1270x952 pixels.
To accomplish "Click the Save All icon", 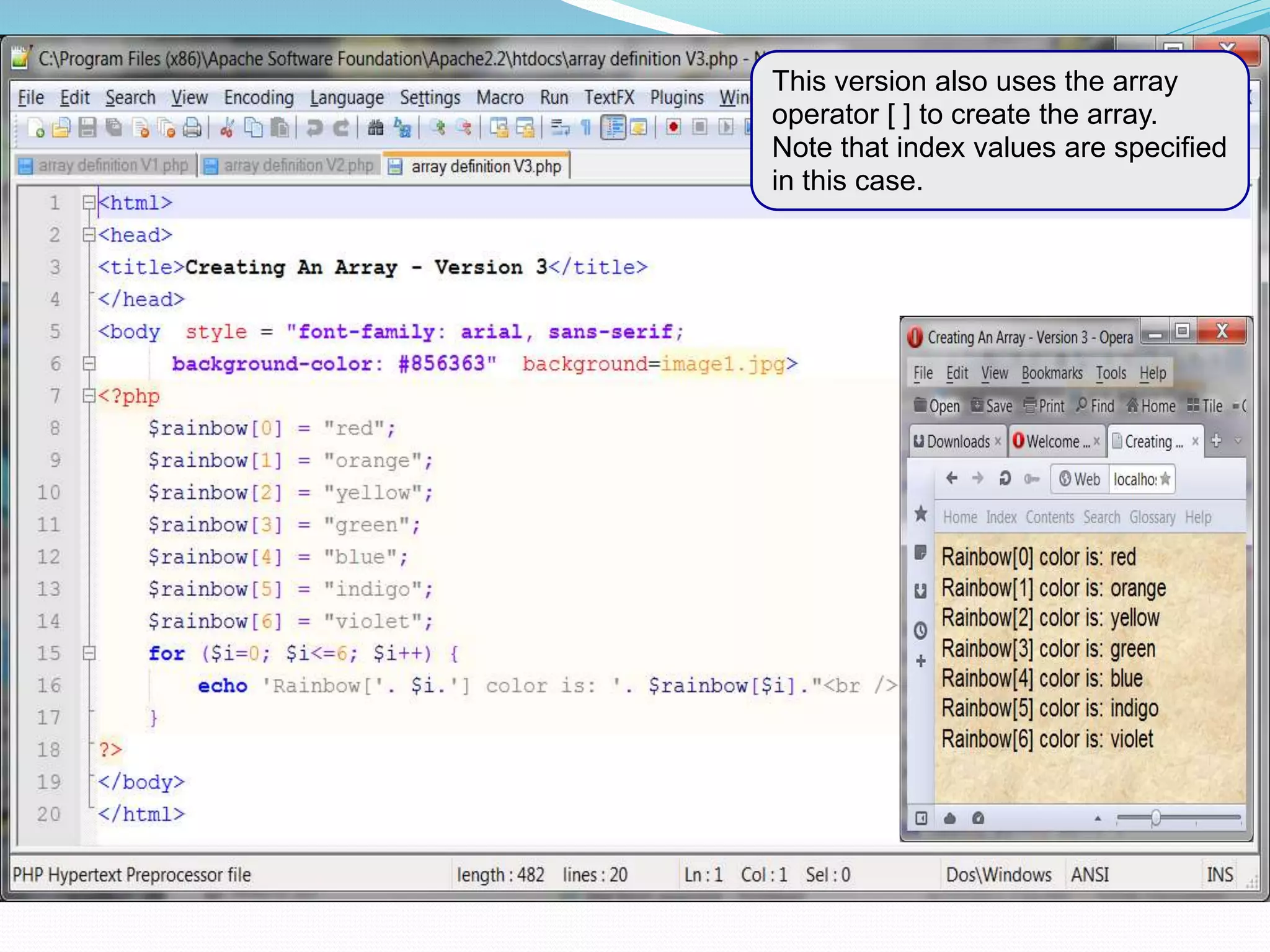I will pos(113,128).
